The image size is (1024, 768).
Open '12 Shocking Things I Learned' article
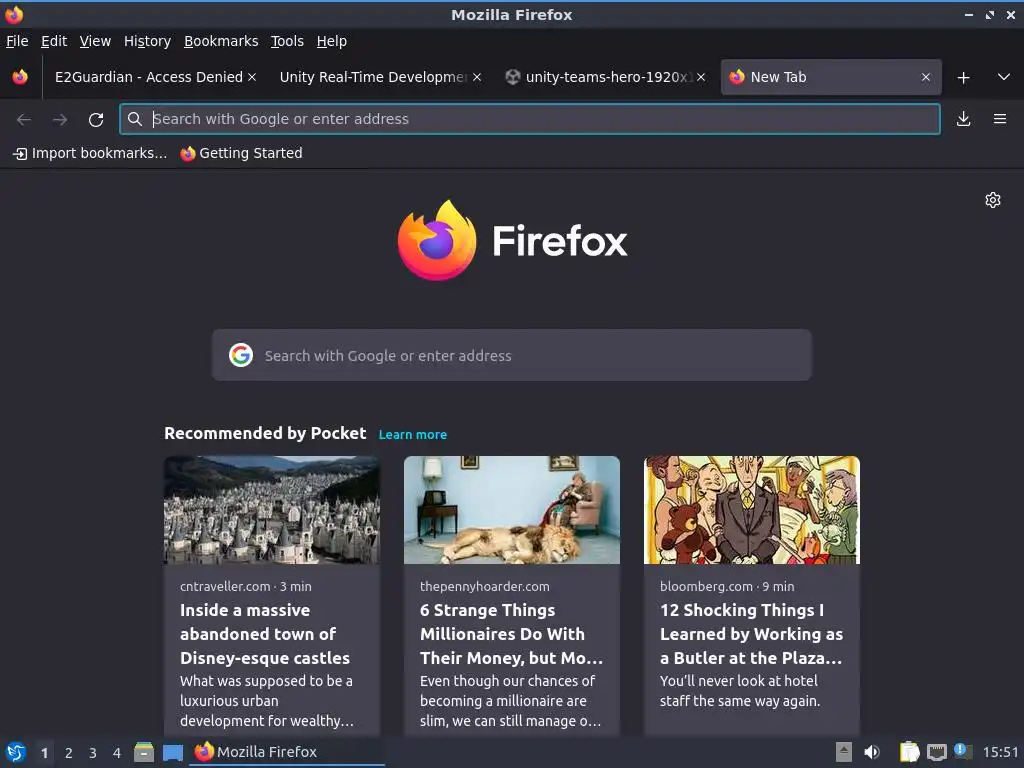coord(751,634)
